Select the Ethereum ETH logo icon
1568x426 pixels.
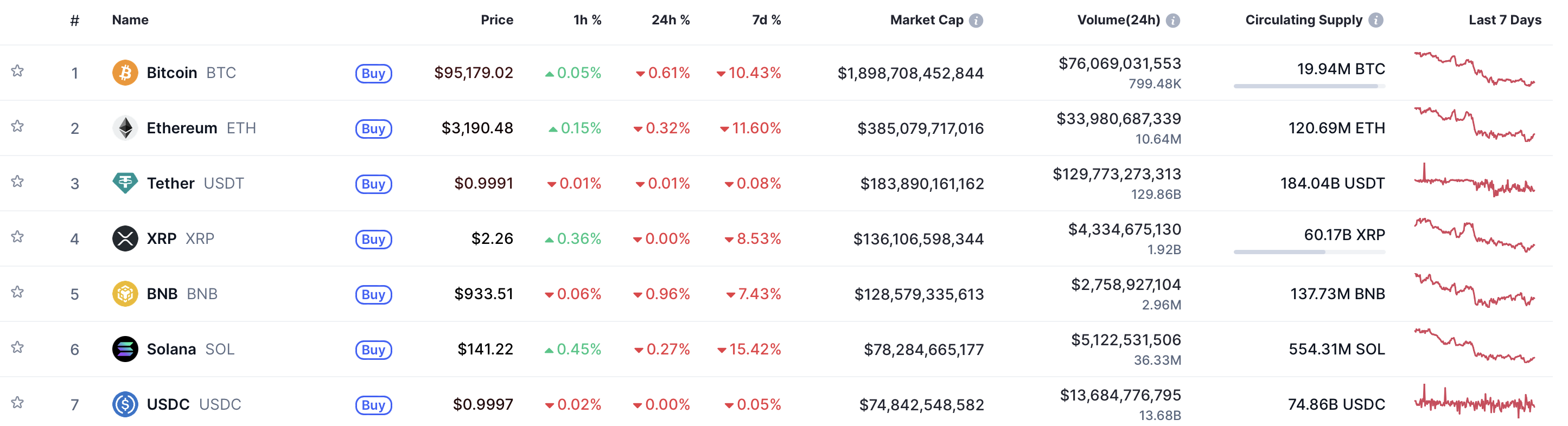point(125,127)
